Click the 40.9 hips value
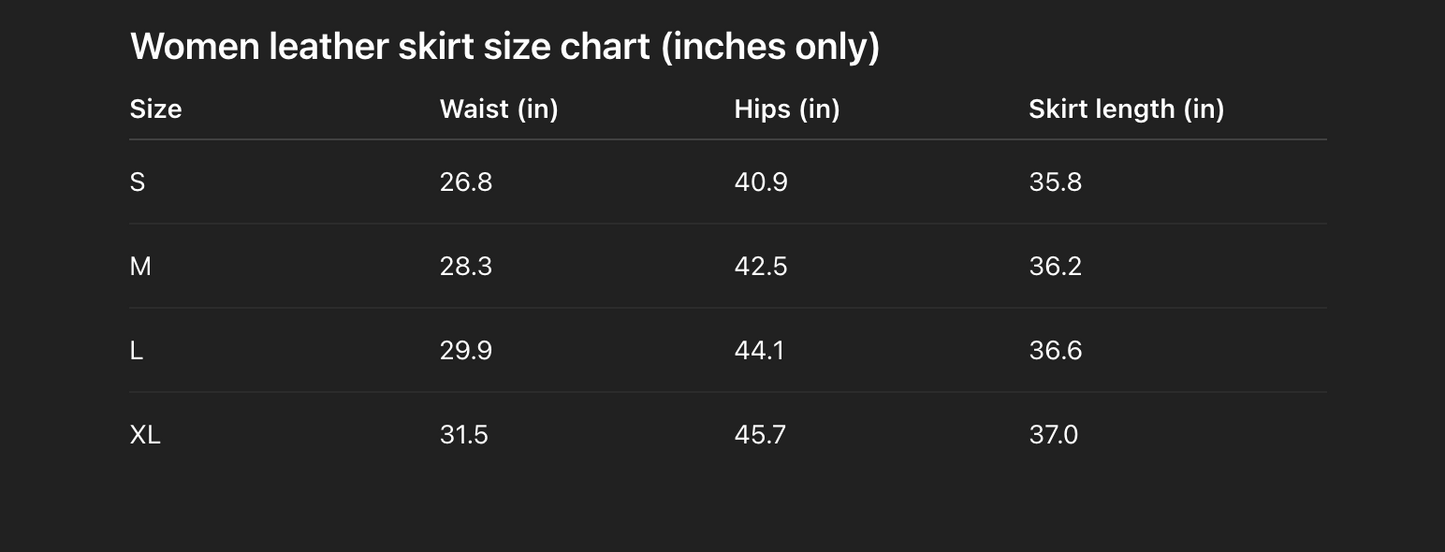The width and height of the screenshot is (1445, 552). click(x=760, y=182)
